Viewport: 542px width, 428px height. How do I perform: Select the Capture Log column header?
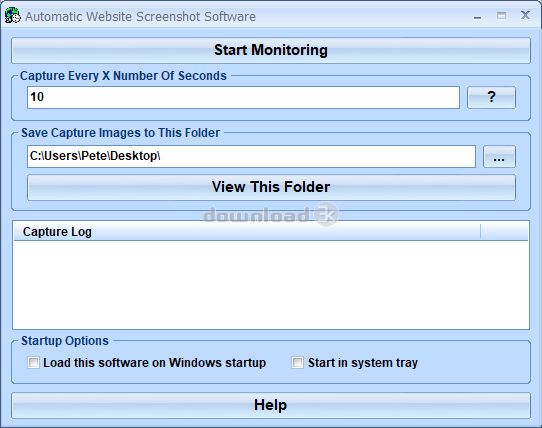[247, 231]
